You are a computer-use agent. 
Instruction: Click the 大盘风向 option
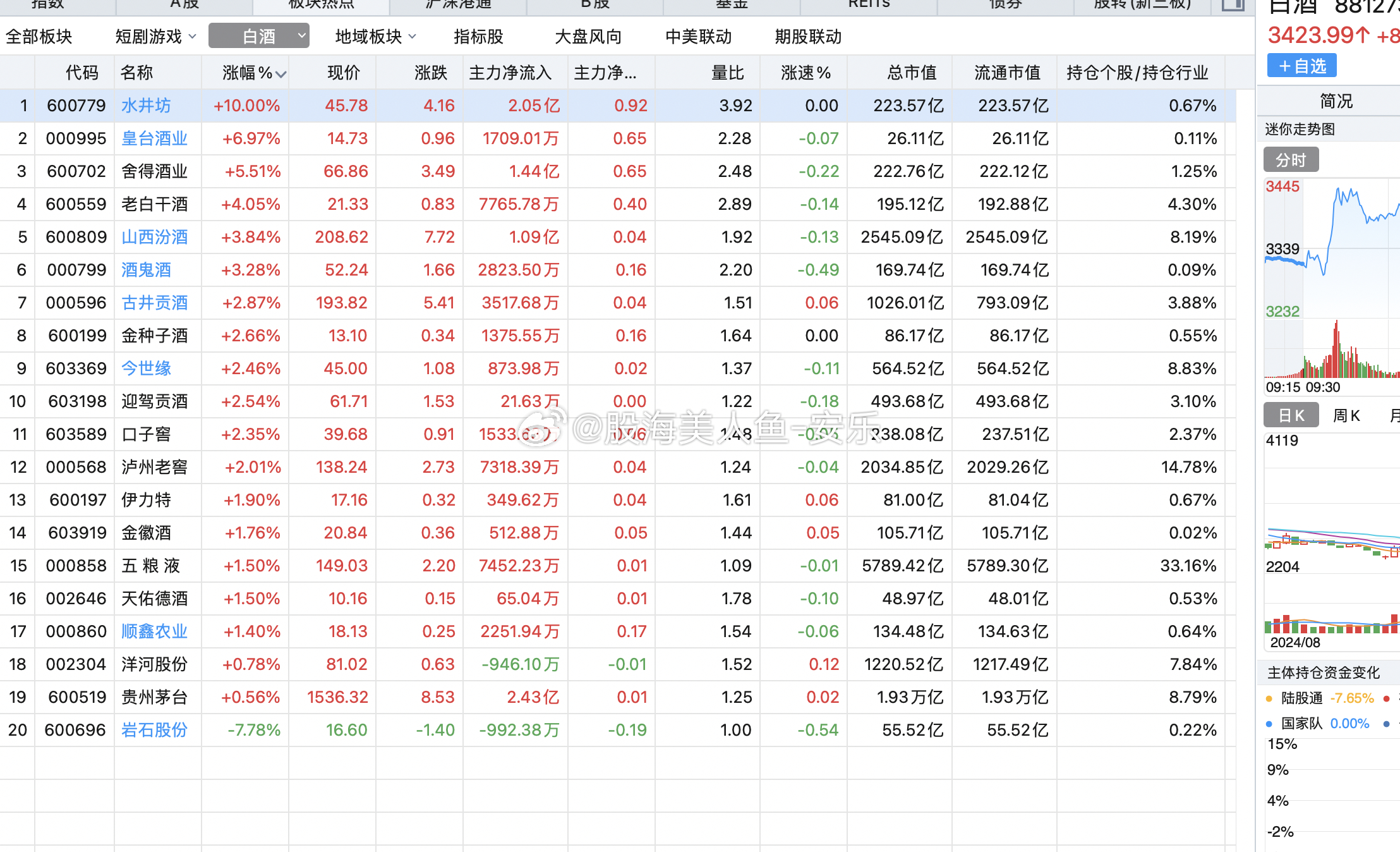point(588,36)
